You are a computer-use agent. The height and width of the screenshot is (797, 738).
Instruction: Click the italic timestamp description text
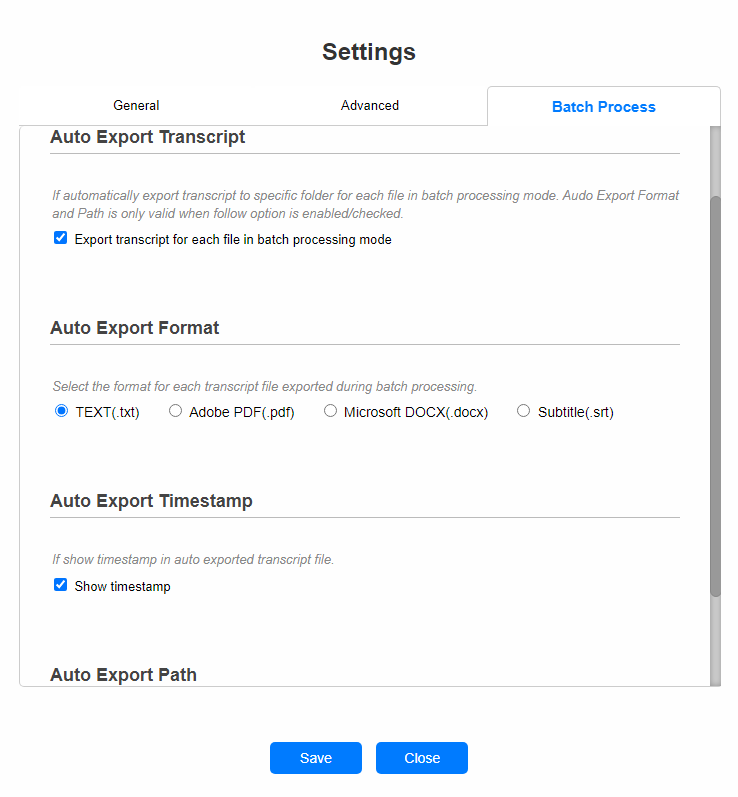pyautogui.click(x=193, y=560)
